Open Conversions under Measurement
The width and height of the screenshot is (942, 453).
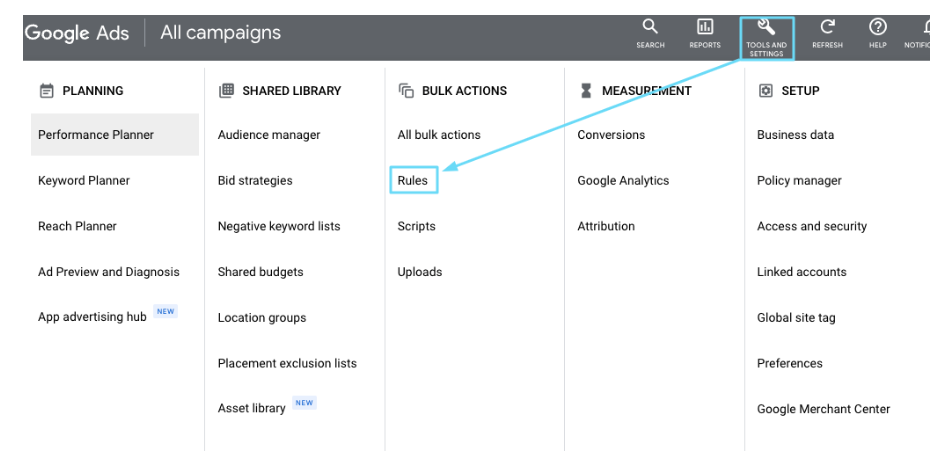click(x=611, y=135)
